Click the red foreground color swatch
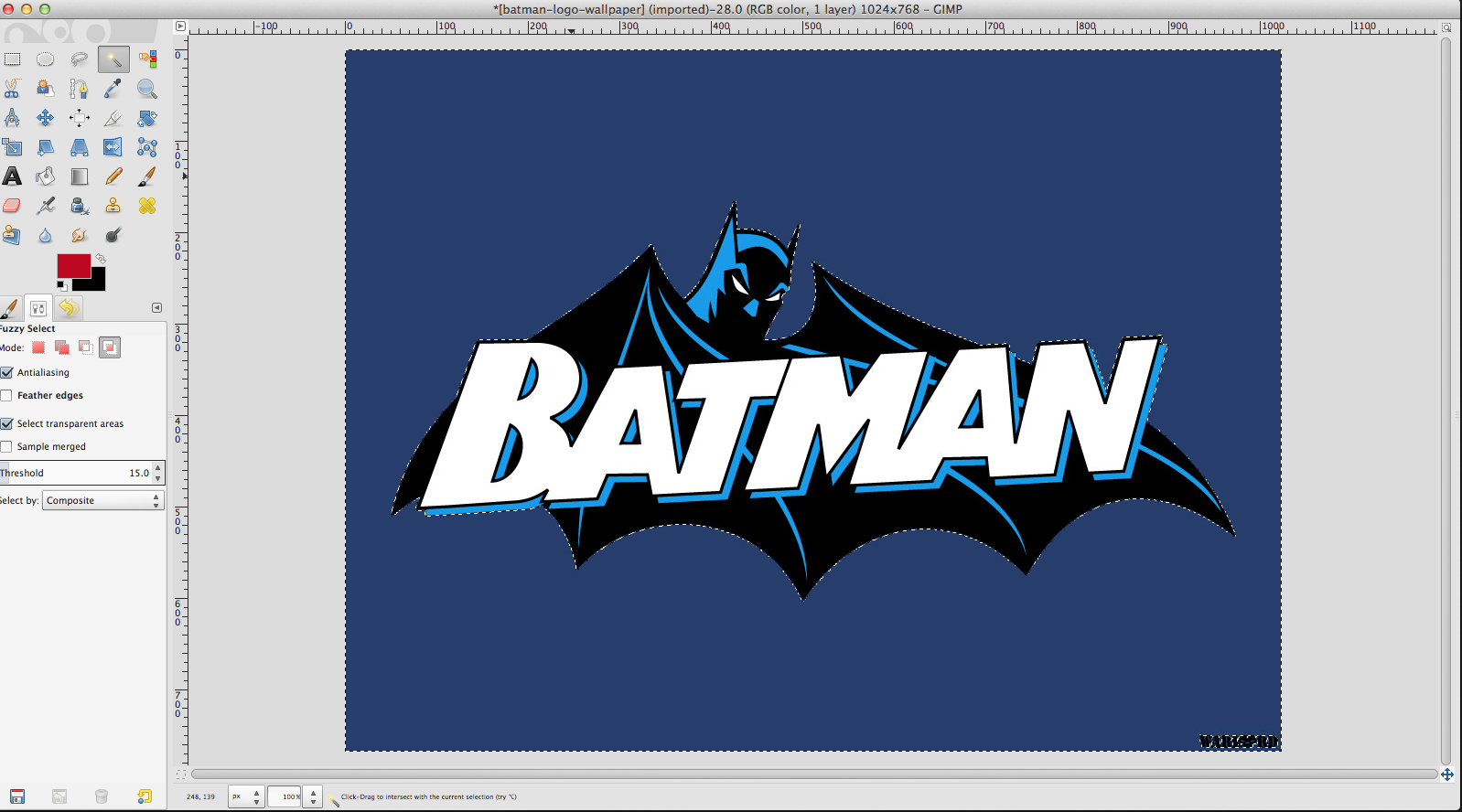Viewport: 1462px width, 812px height. tap(73, 265)
